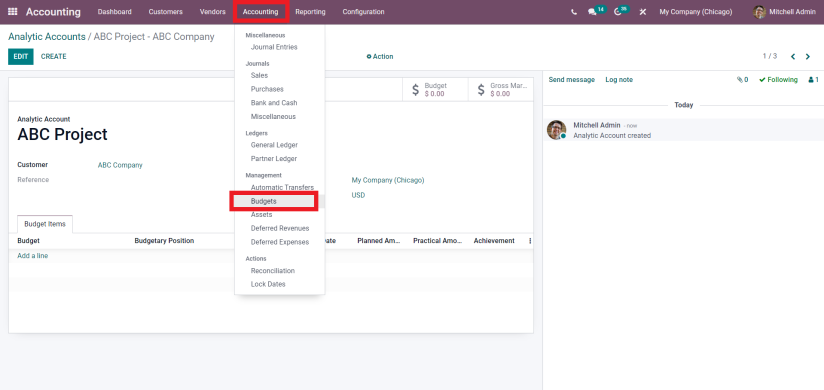The width and height of the screenshot is (824, 390).
Task: Click the EDIT button
Action: click(x=20, y=57)
